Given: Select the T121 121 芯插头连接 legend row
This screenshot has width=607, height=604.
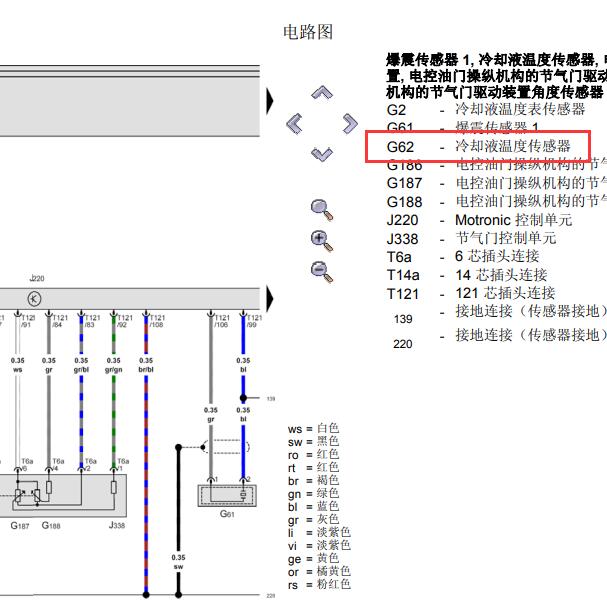Looking at the screenshot, I should tap(471, 293).
